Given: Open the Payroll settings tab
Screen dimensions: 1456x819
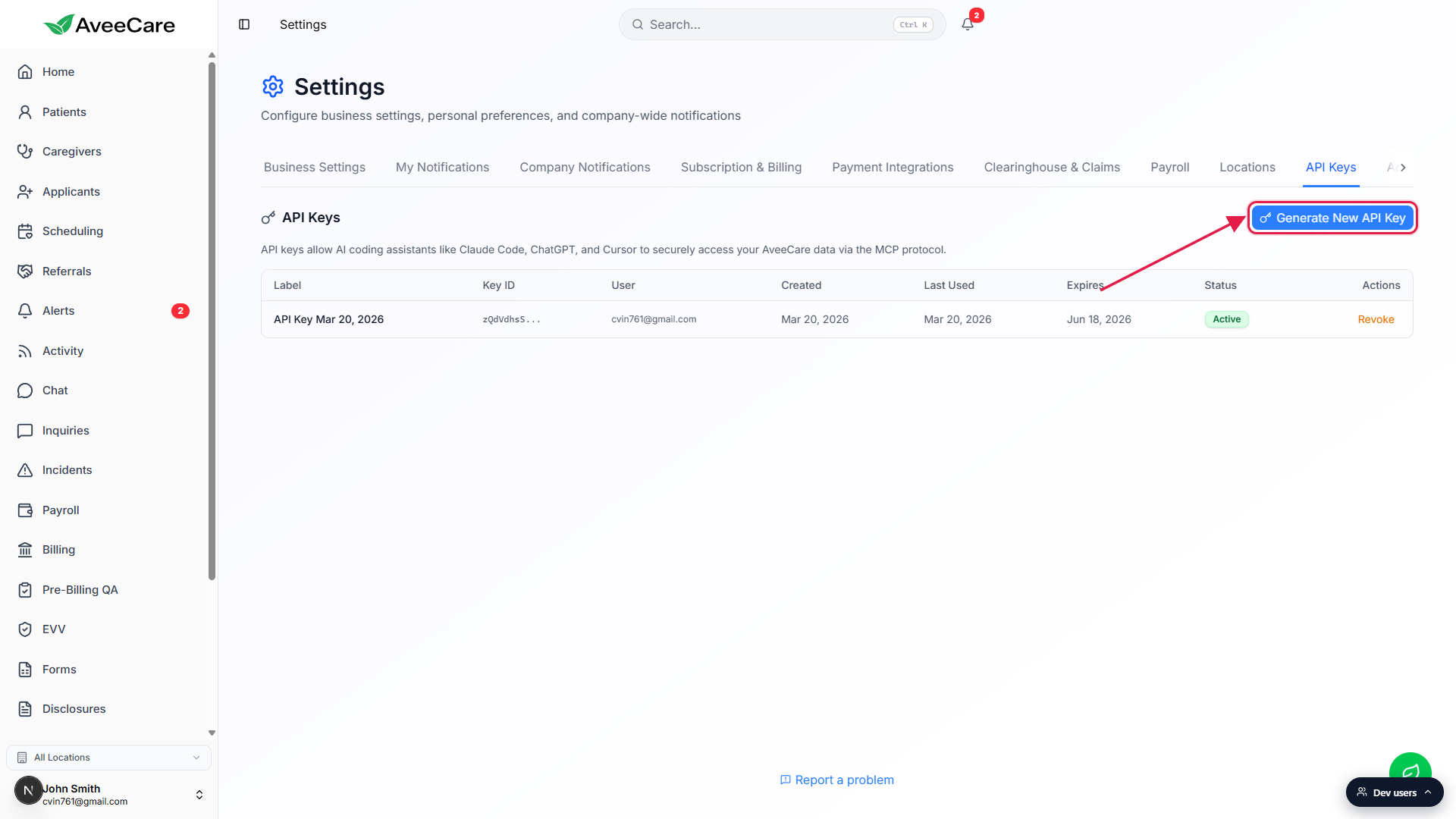Looking at the screenshot, I should (1169, 168).
